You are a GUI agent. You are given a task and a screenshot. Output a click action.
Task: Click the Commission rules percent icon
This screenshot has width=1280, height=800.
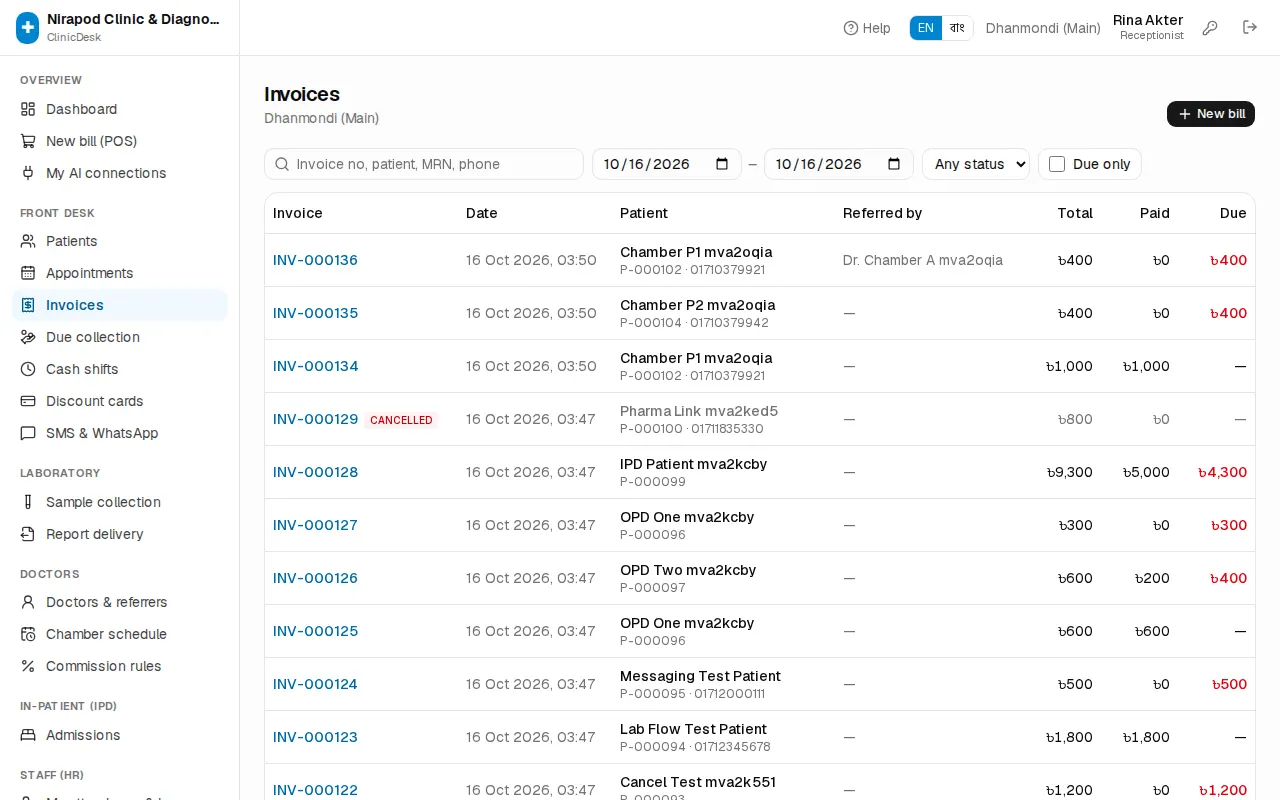(x=28, y=666)
